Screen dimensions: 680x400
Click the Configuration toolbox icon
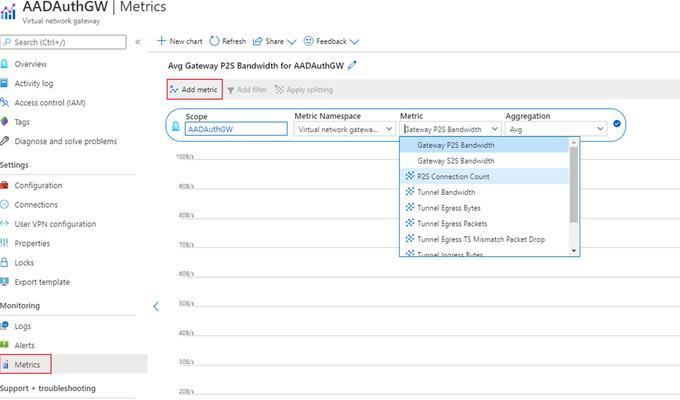click(x=4, y=185)
